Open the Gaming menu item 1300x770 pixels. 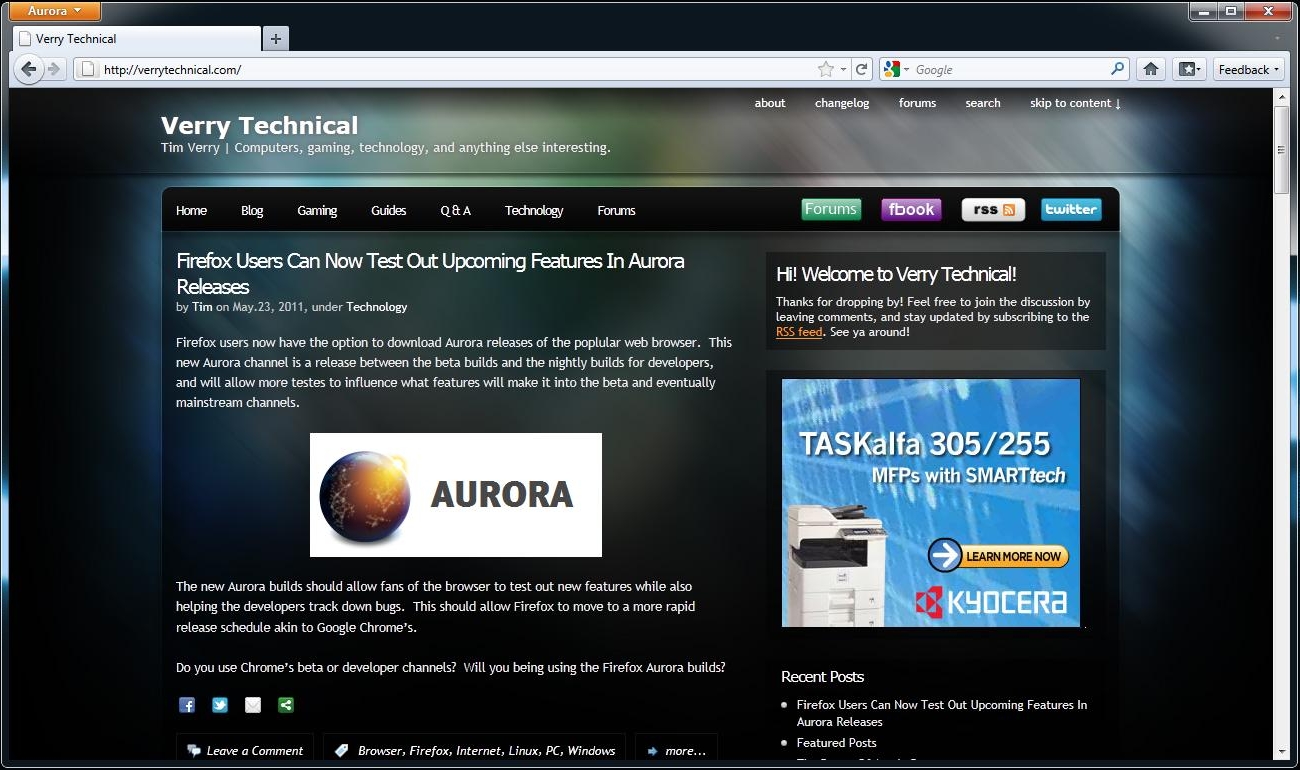(317, 211)
